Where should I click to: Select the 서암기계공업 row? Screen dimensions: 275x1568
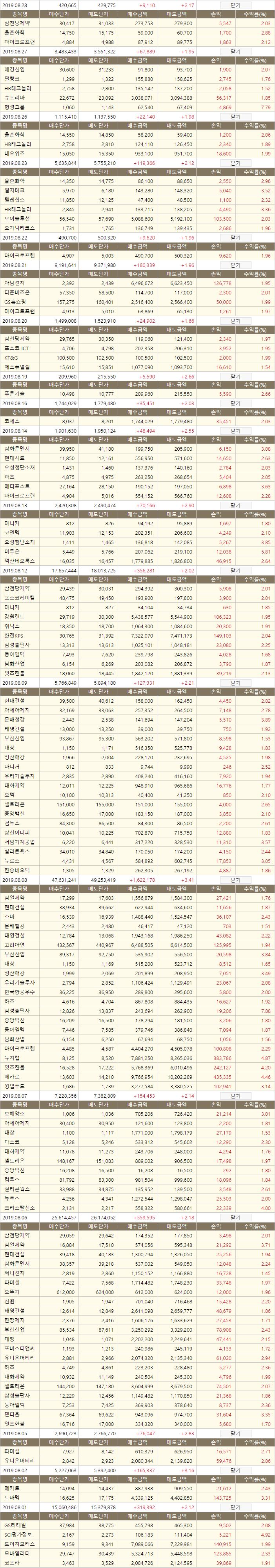coord(137,842)
